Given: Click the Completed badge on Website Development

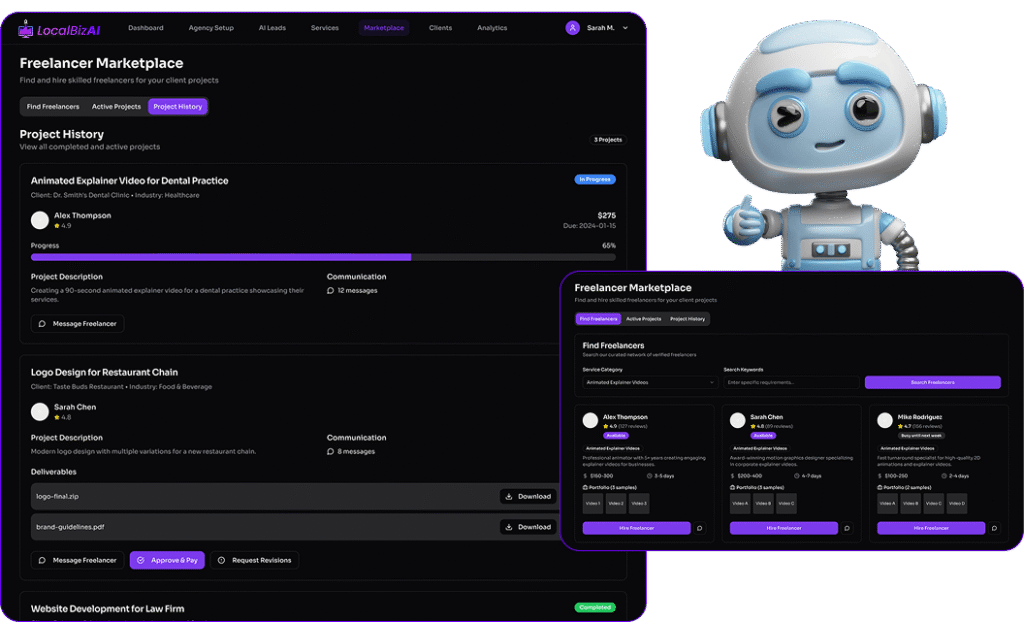Looking at the screenshot, I should 595,608.
